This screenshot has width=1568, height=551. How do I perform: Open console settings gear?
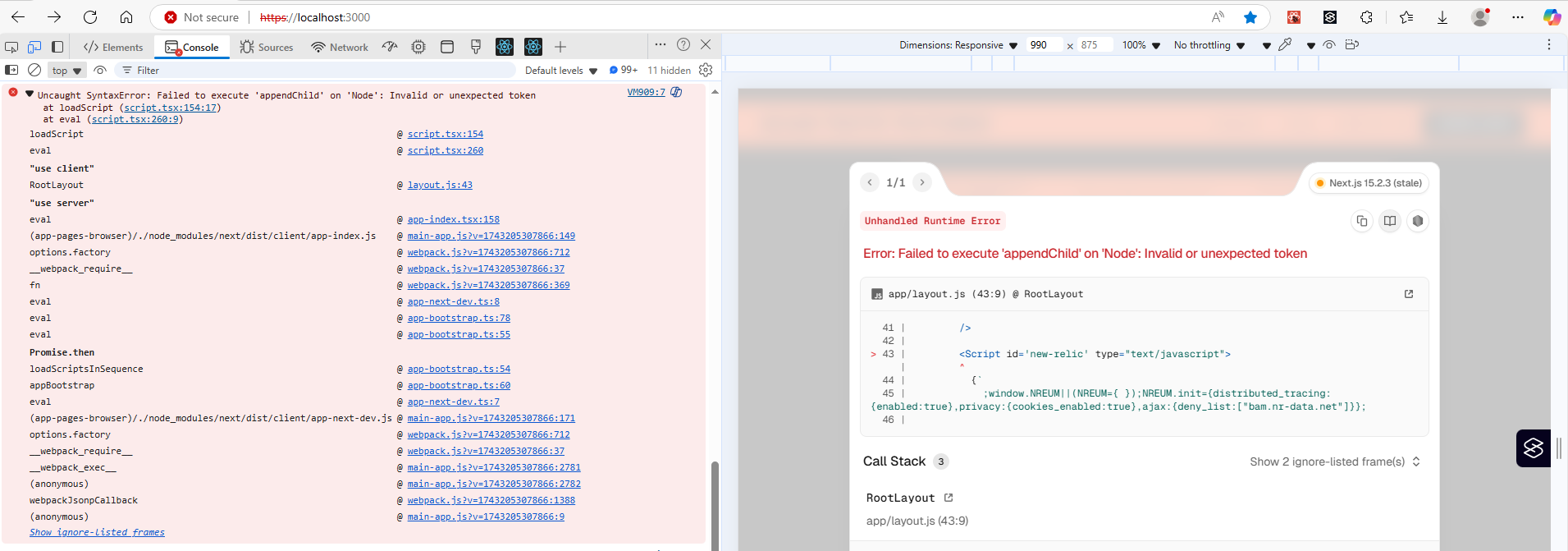pos(706,70)
